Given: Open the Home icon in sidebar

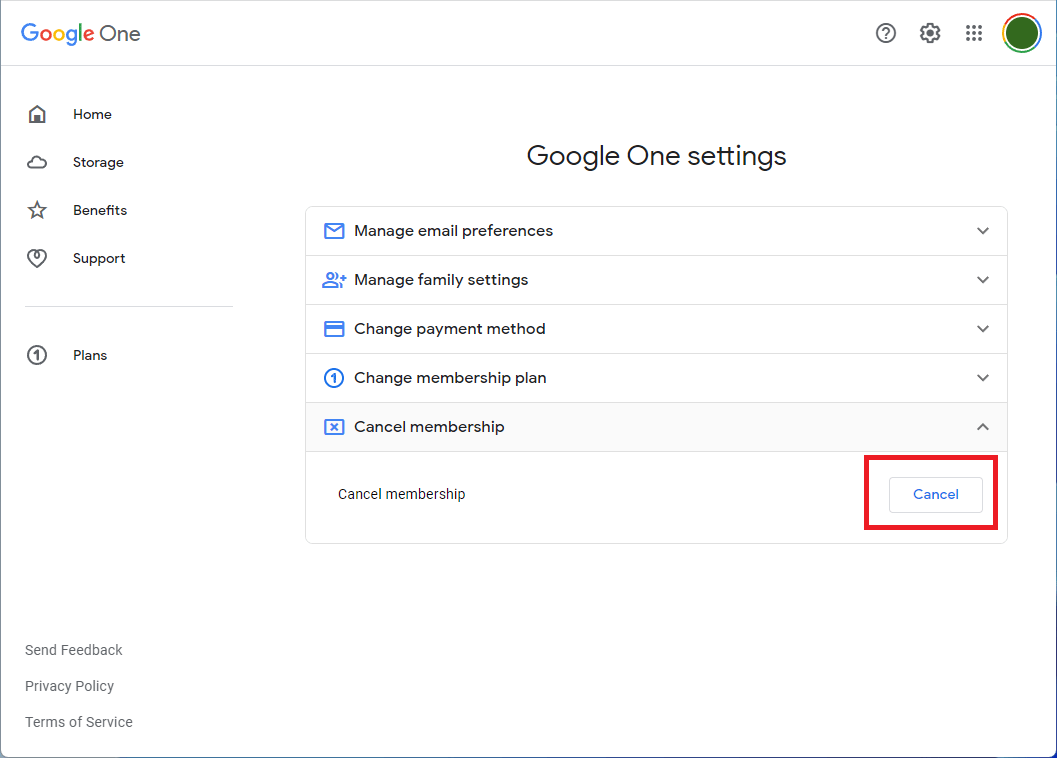Looking at the screenshot, I should 37,113.
